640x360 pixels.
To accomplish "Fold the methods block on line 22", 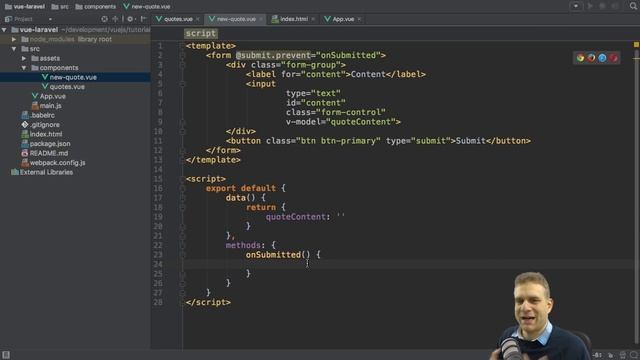I will (182, 245).
